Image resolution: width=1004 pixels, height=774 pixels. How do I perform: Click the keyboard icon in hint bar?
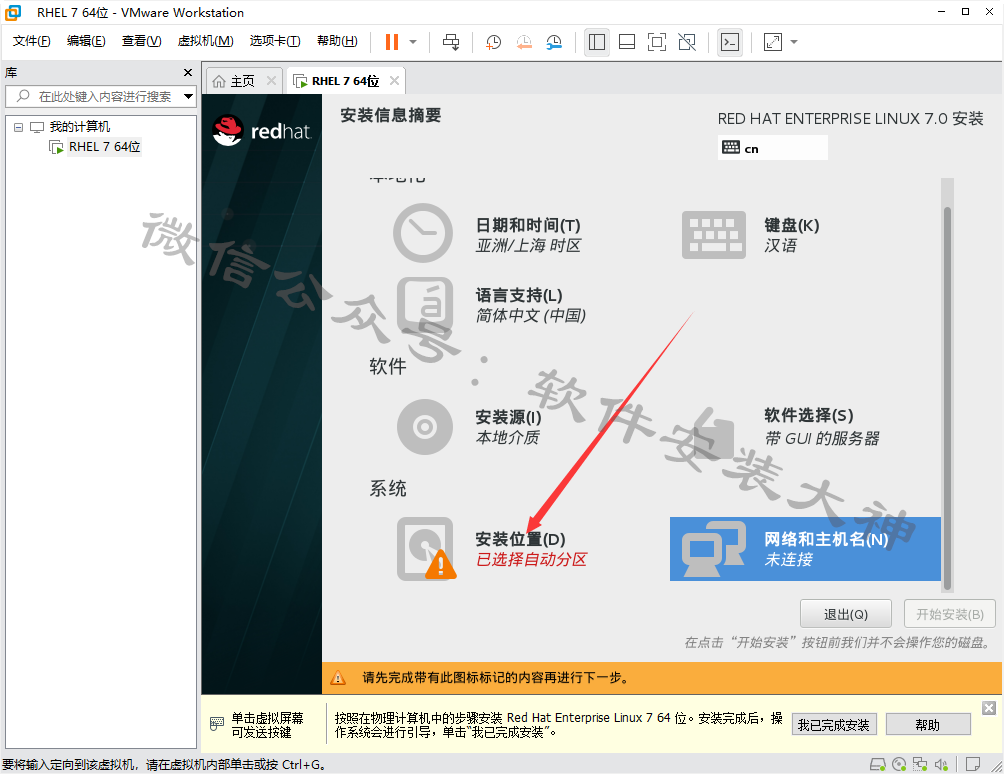[x=217, y=724]
